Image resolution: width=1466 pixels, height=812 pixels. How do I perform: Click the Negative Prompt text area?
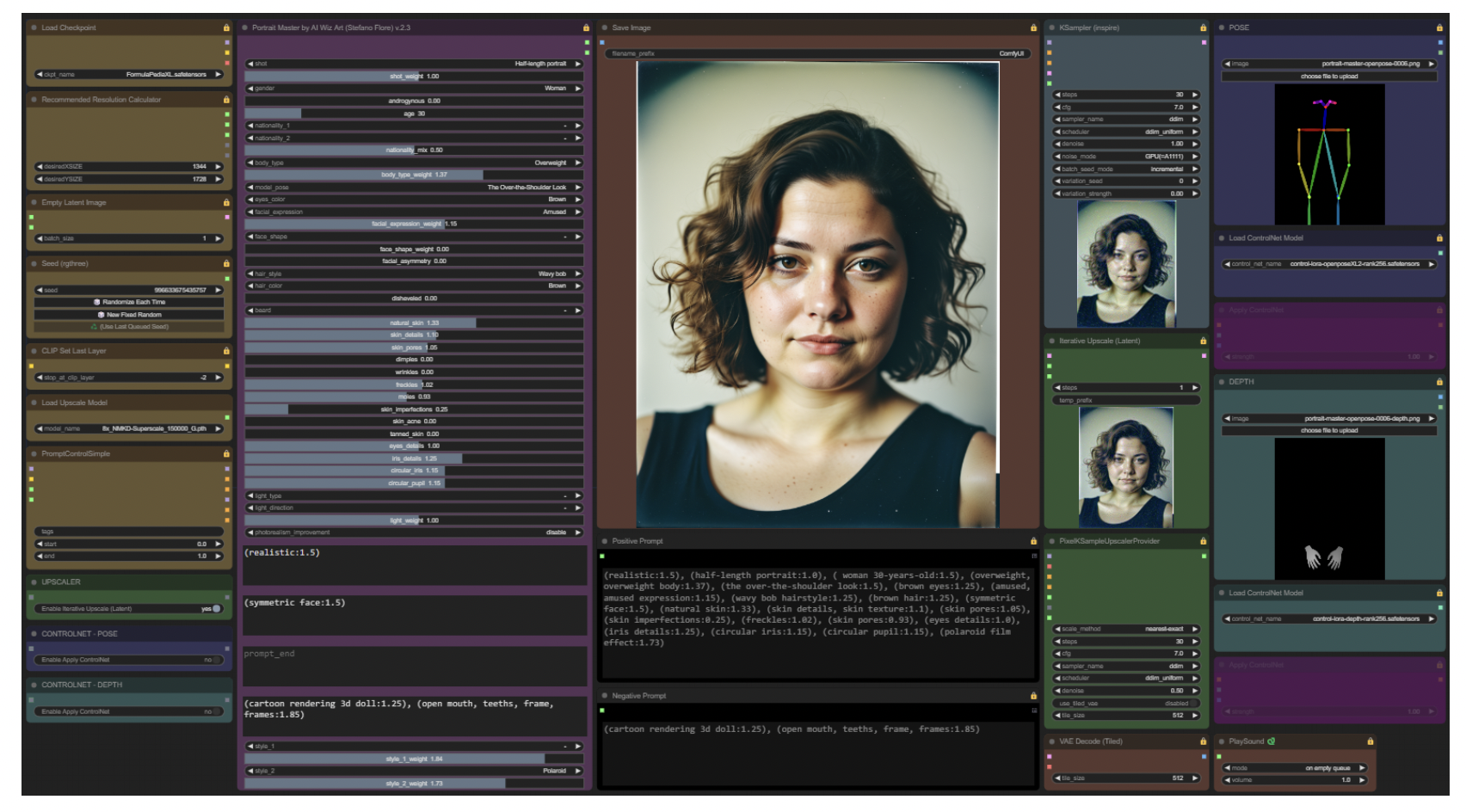tap(817, 753)
